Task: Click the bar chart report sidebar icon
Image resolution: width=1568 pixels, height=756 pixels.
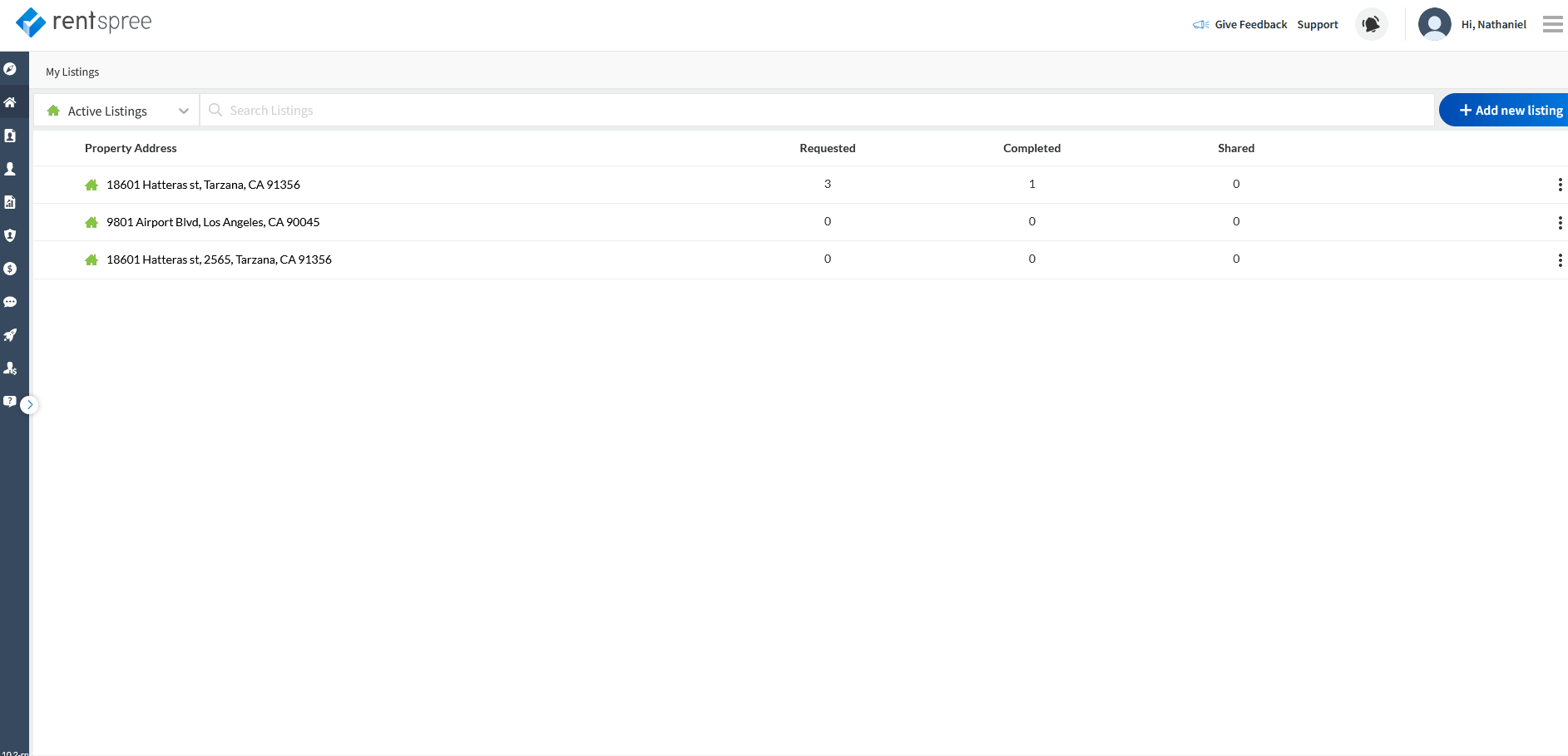Action: click(x=10, y=202)
